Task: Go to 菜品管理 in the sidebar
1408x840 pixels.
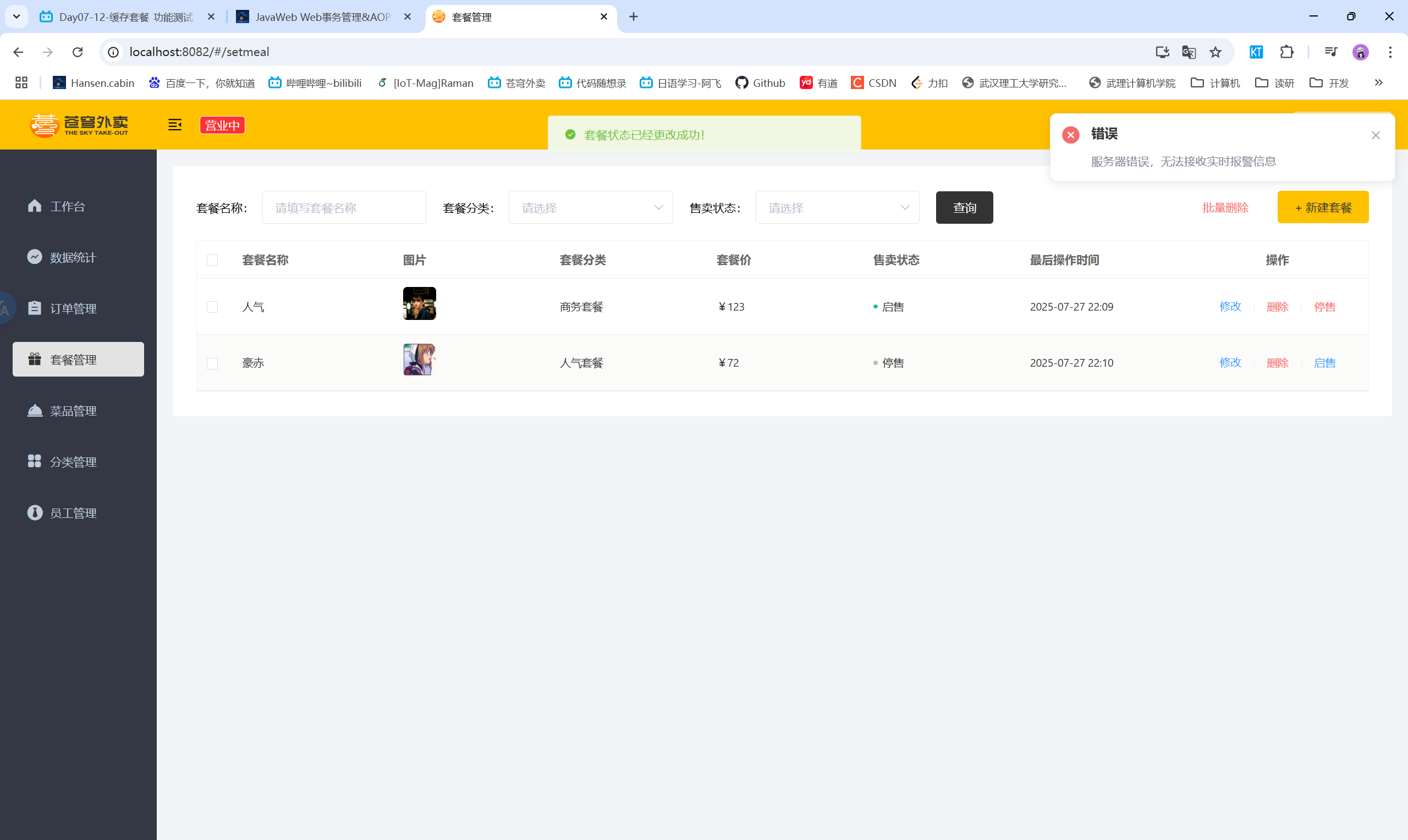Action: 73,410
